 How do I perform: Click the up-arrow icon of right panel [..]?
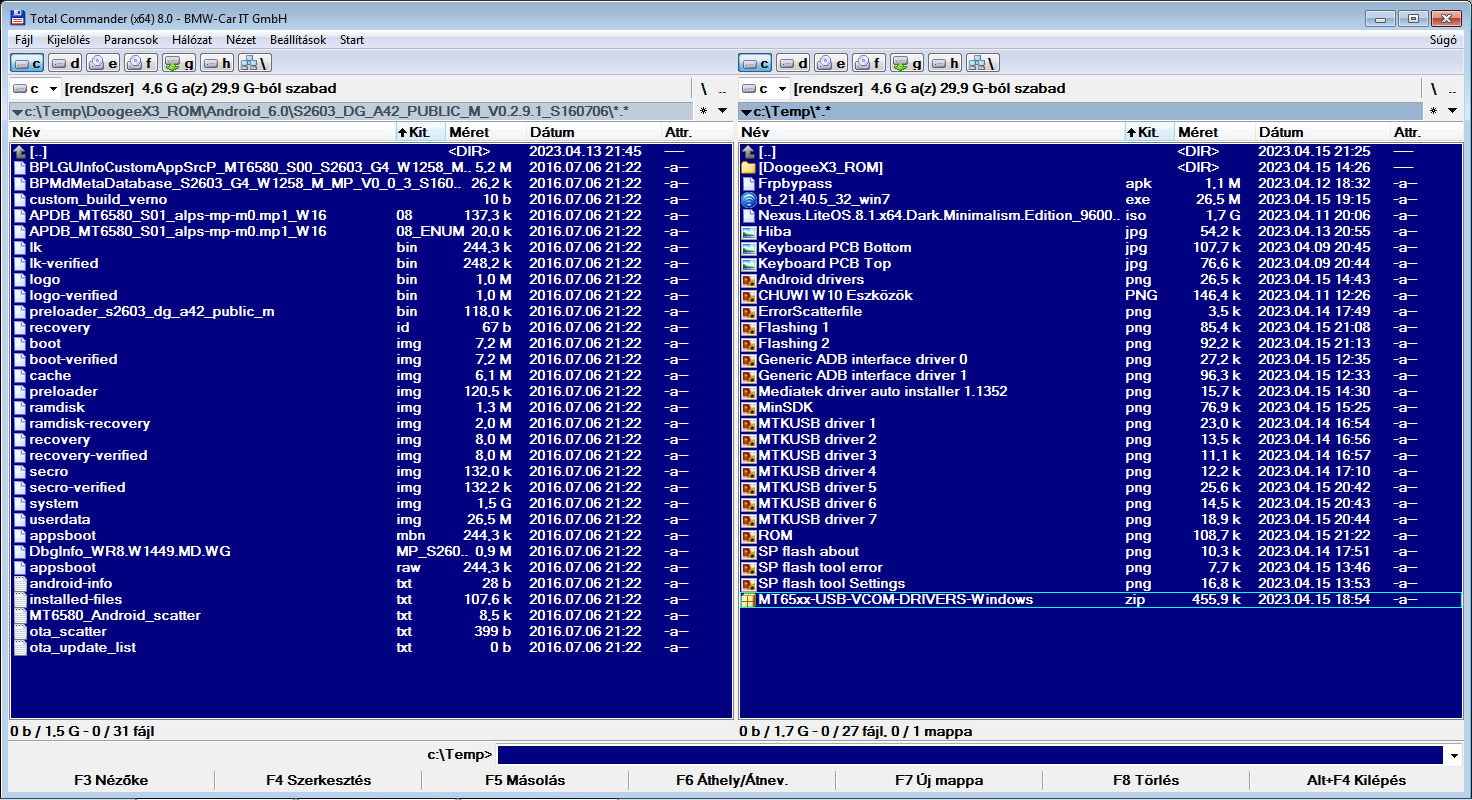point(749,151)
